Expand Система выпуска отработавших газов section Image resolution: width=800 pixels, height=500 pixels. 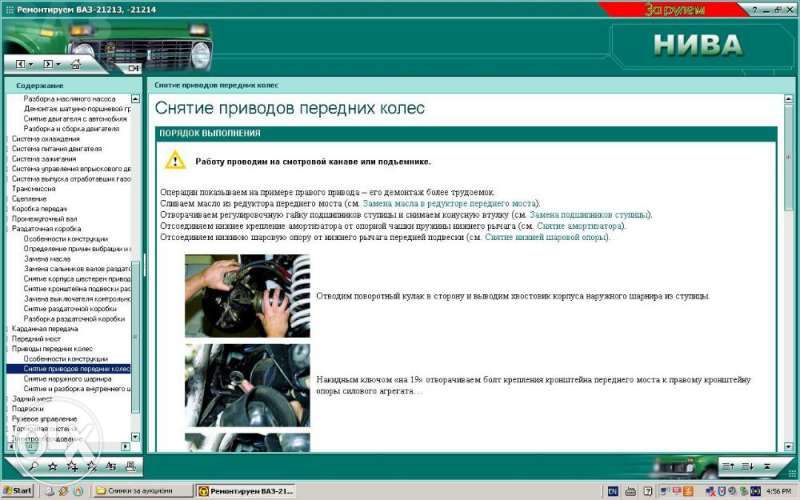click(71, 179)
